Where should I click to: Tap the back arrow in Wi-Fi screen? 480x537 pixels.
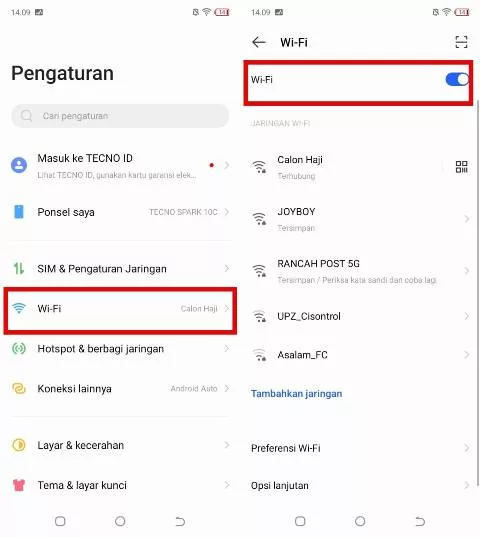[258, 42]
